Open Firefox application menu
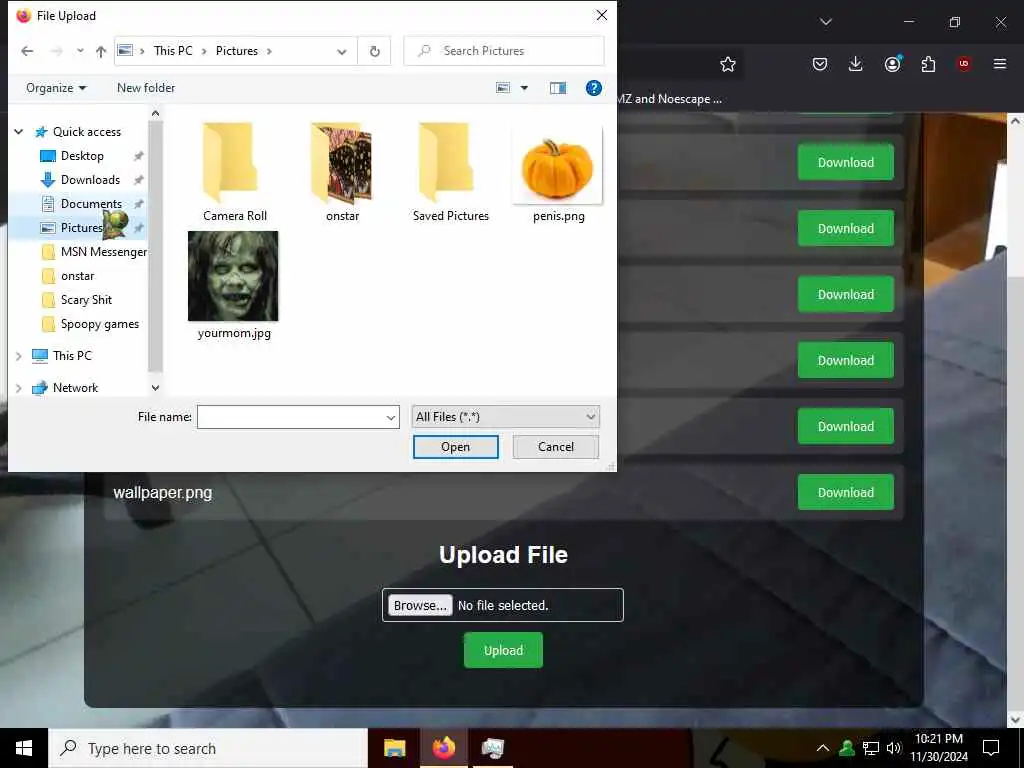The width and height of the screenshot is (1024, 768). [x=1000, y=64]
